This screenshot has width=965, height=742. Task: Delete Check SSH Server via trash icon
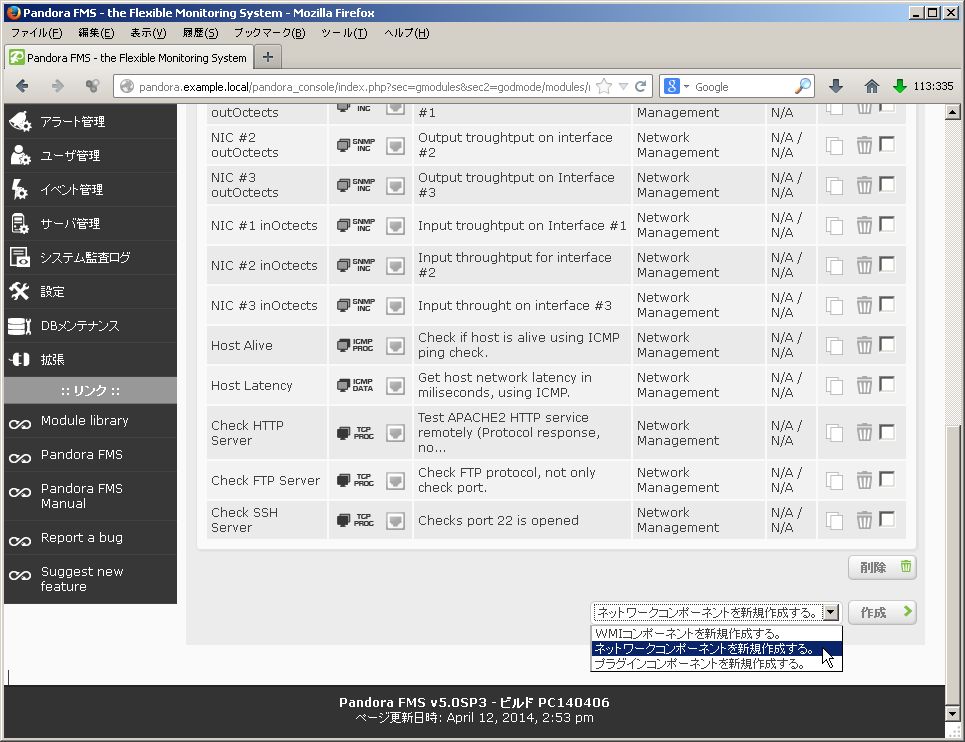pos(864,521)
